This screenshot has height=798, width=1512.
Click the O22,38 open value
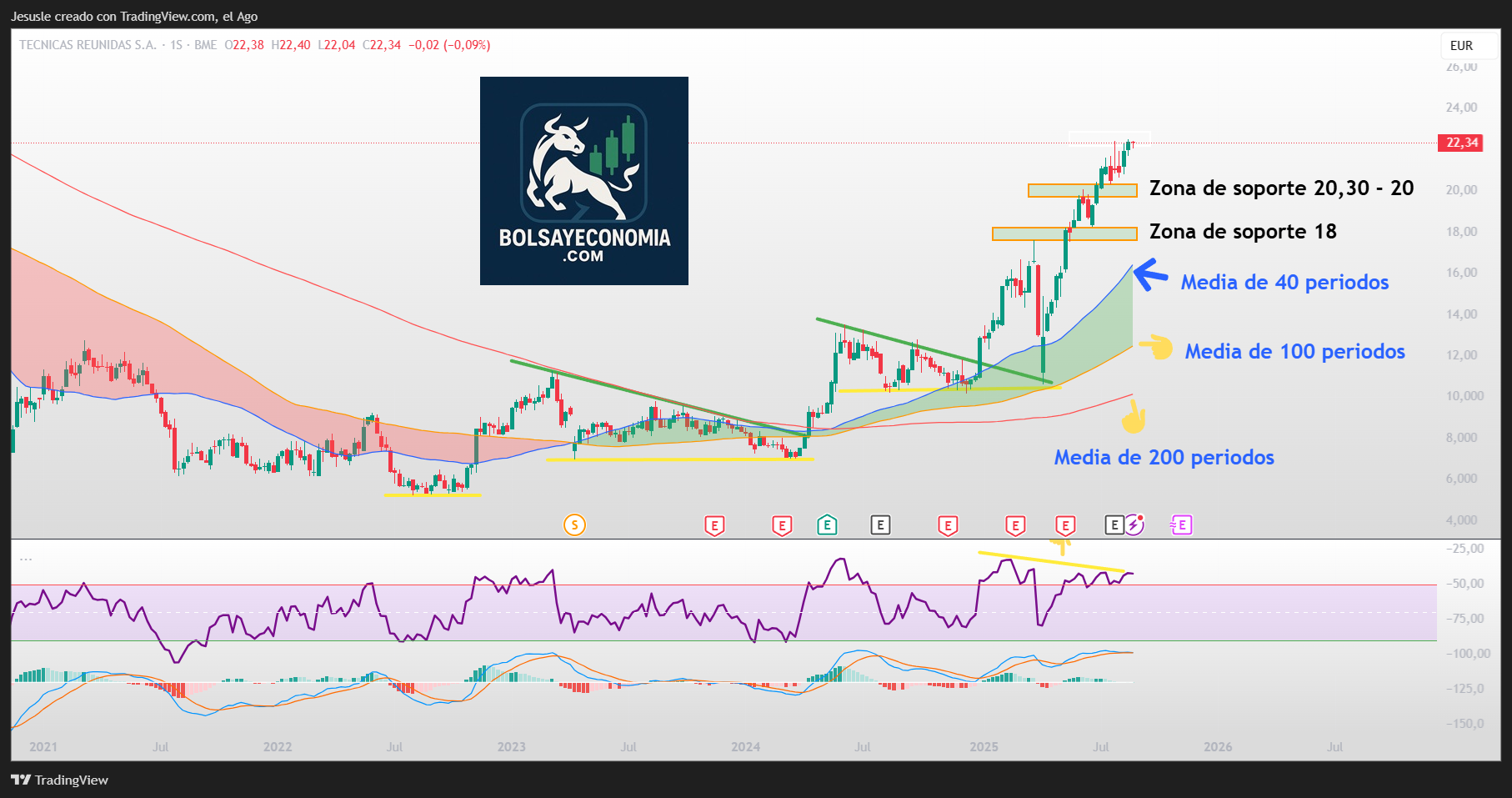(244, 45)
